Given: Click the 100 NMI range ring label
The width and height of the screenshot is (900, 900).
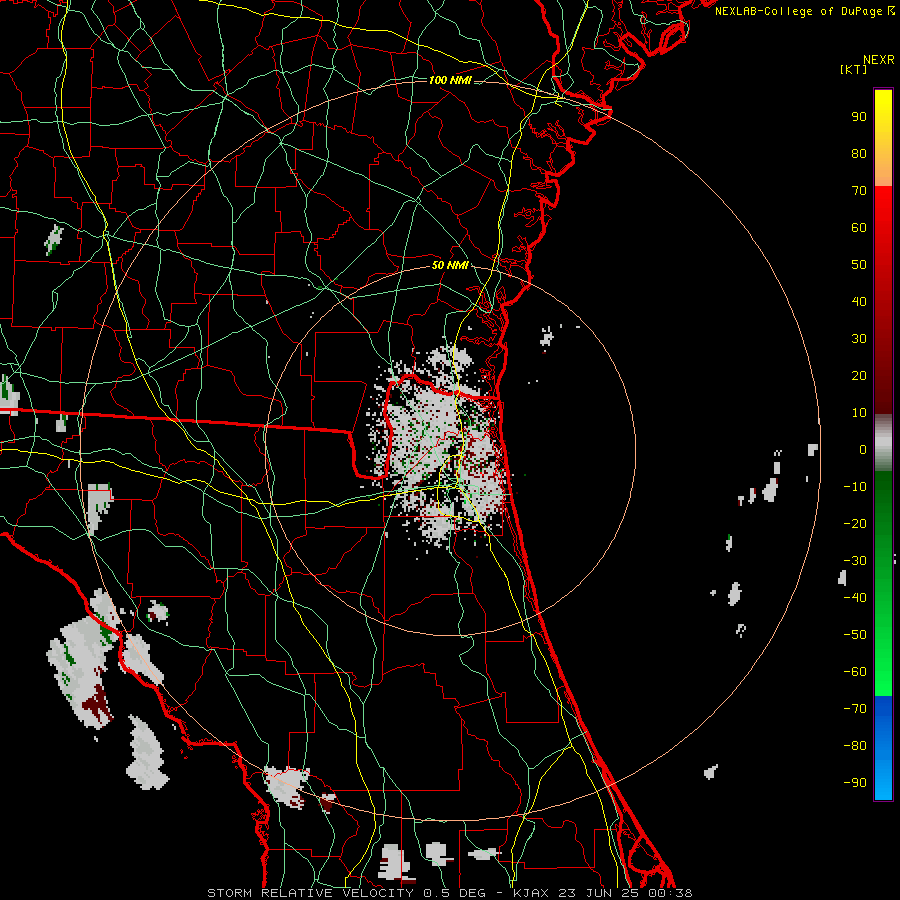Looking at the screenshot, I should [450, 80].
